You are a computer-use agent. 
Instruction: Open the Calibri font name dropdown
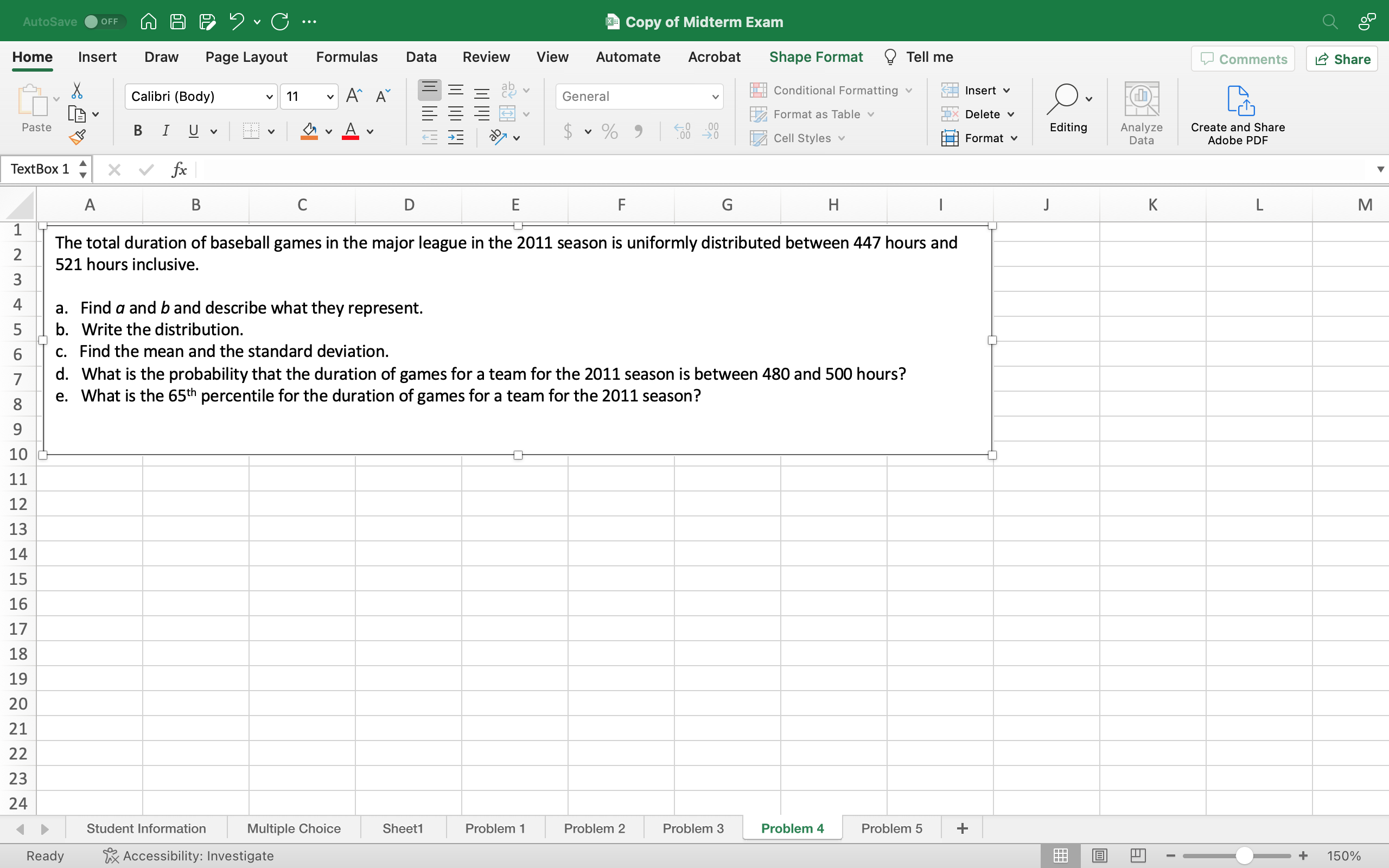(269, 97)
